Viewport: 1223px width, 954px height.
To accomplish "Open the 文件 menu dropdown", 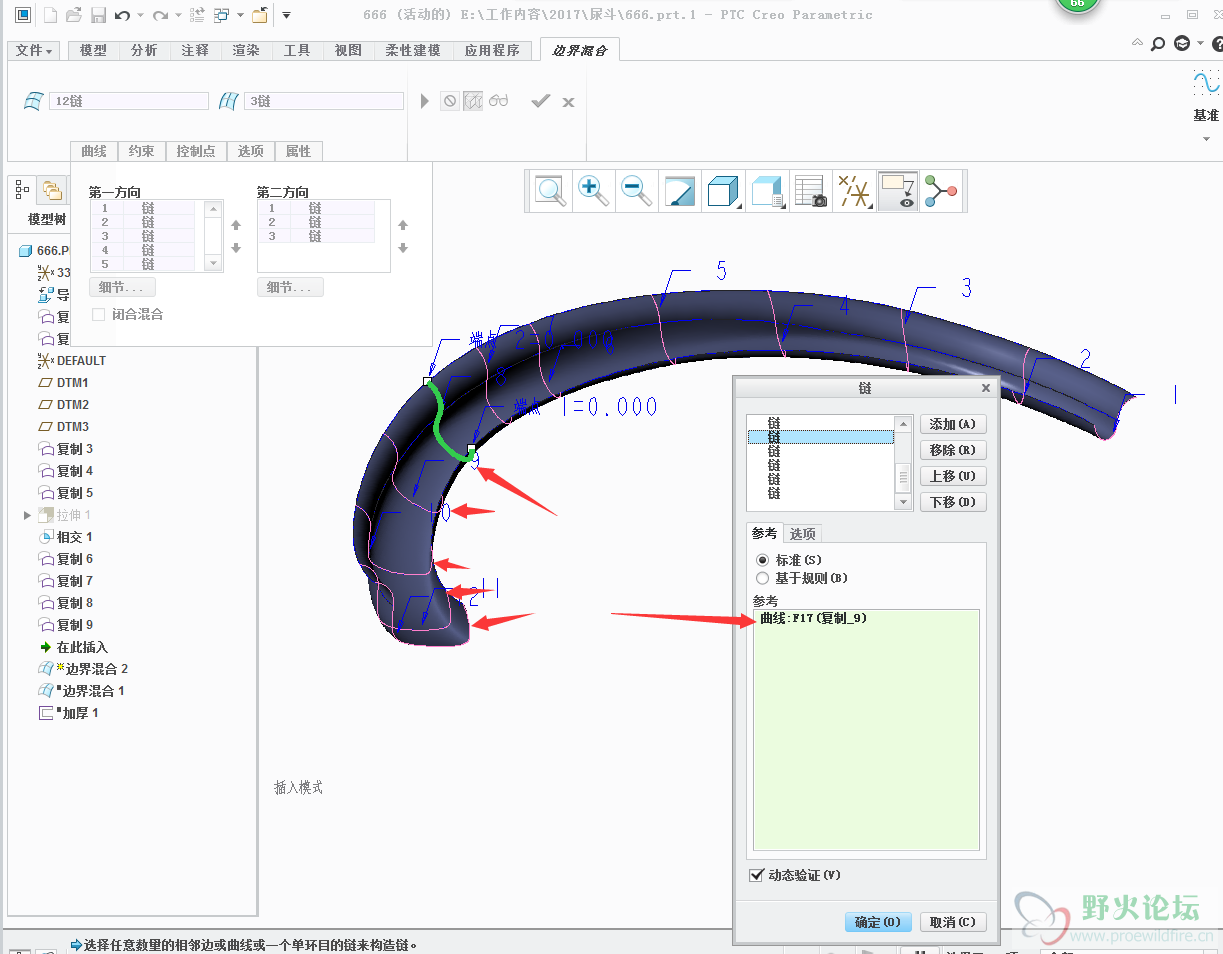I will pyautogui.click(x=34, y=50).
